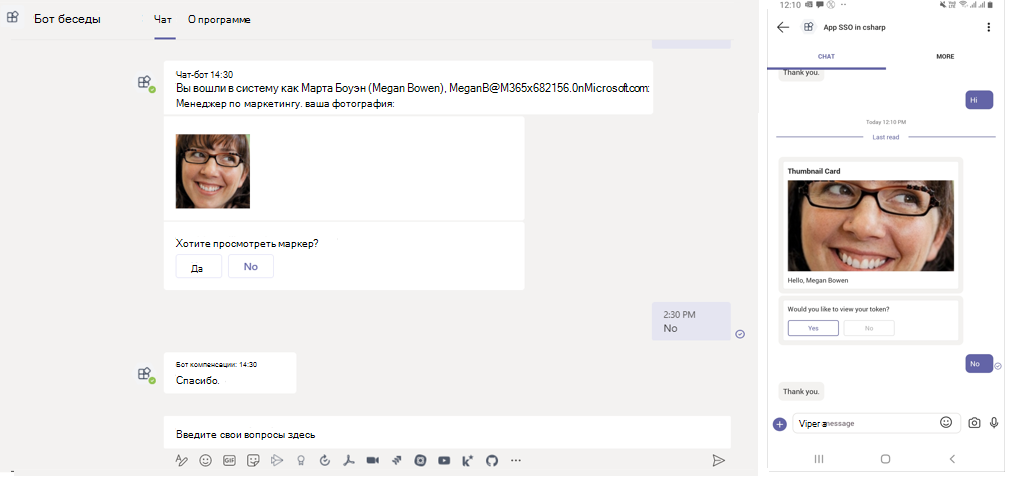Click the Бот беседы title
Screen dimensions: 1009x478
point(68,19)
